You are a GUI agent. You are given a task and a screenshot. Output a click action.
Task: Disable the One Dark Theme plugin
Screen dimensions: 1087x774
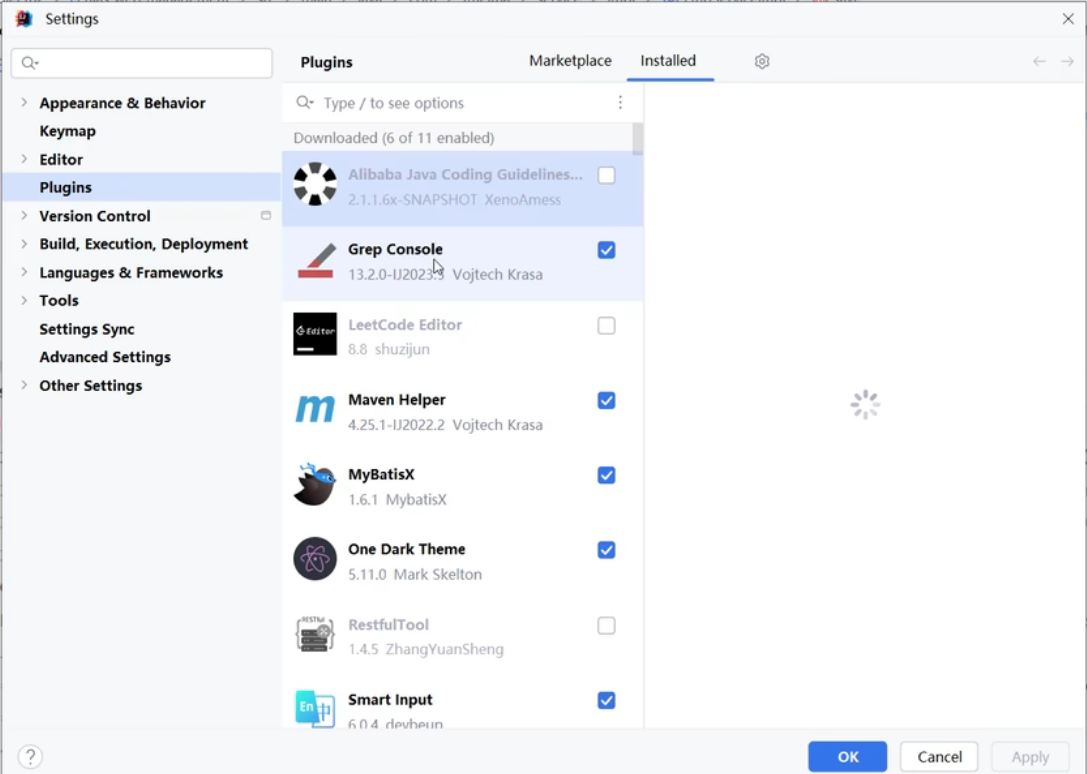click(x=606, y=550)
